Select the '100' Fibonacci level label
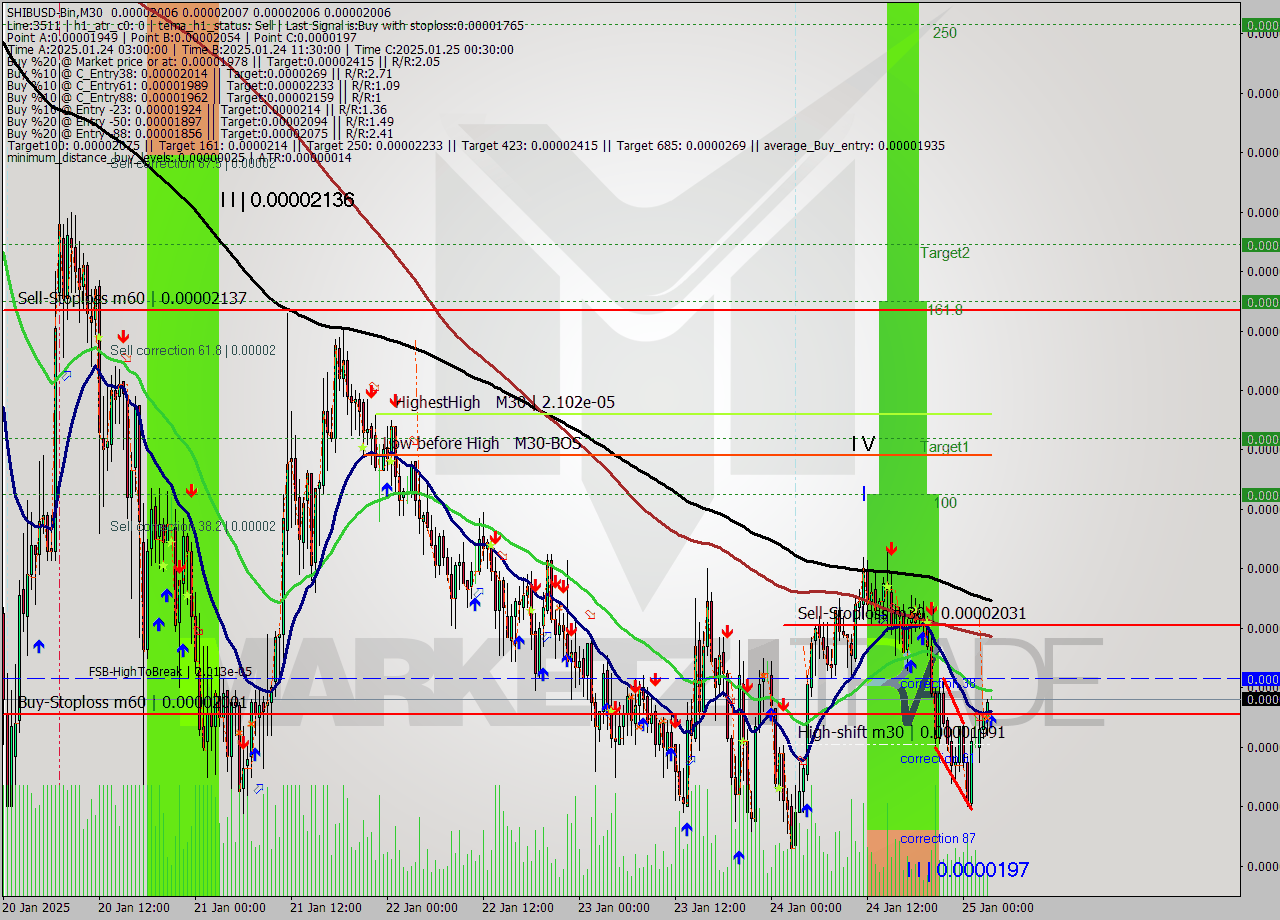The image size is (1280, 920). pos(945,503)
